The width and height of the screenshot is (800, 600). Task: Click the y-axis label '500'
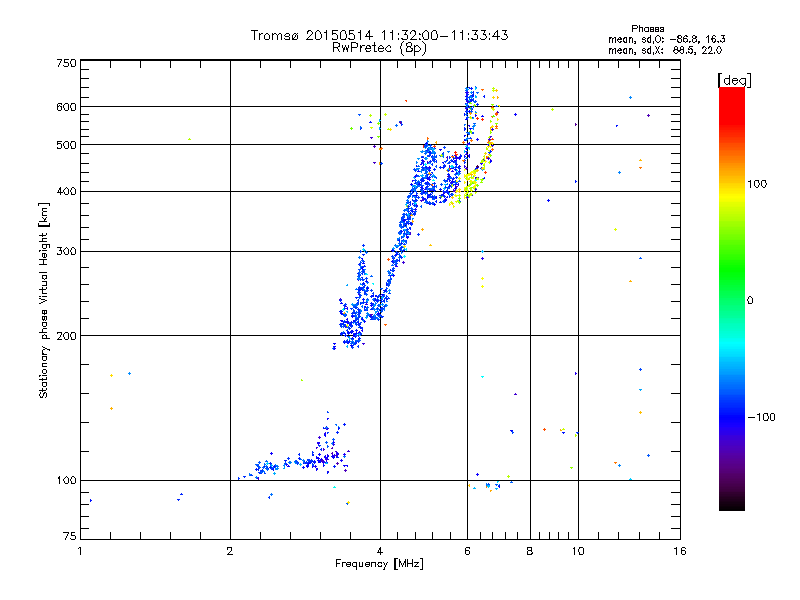pyautogui.click(x=66, y=145)
